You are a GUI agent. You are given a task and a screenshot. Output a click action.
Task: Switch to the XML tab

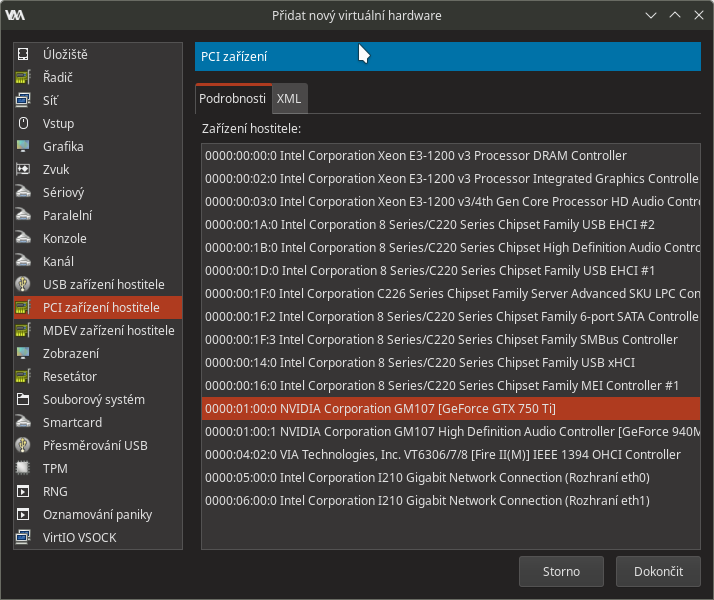point(289,99)
